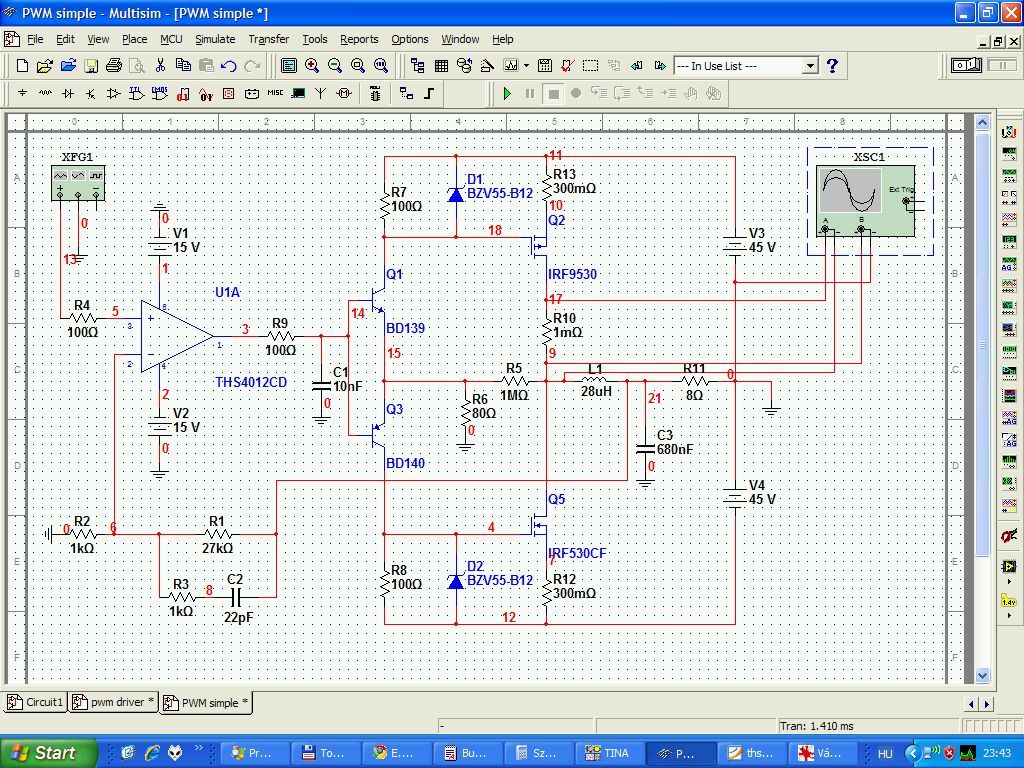Click the Tran: 1.410 ms status
1024x768 pixels.
coord(816,726)
